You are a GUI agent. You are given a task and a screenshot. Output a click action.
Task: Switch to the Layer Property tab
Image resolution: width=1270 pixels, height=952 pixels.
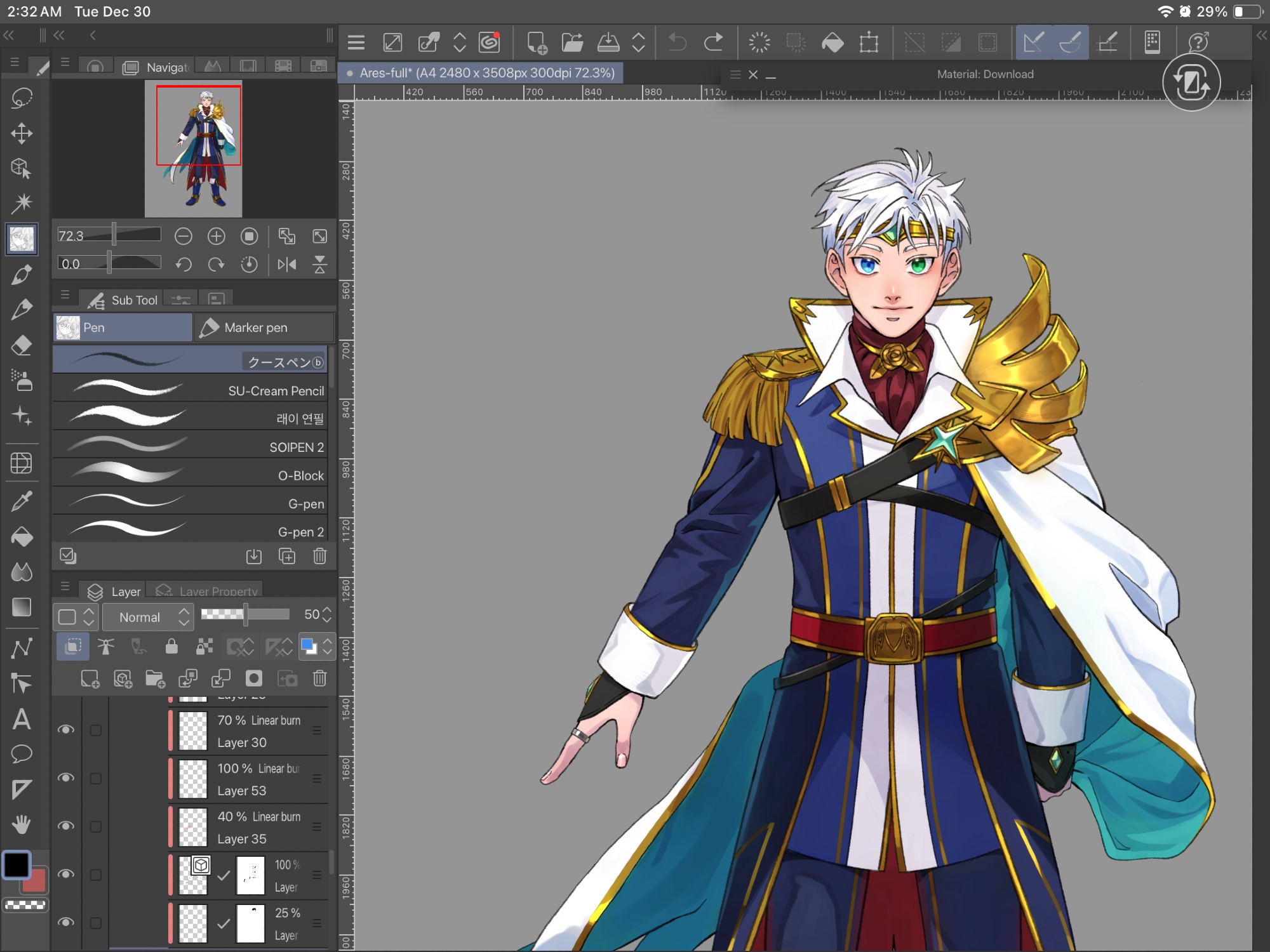coord(209,592)
